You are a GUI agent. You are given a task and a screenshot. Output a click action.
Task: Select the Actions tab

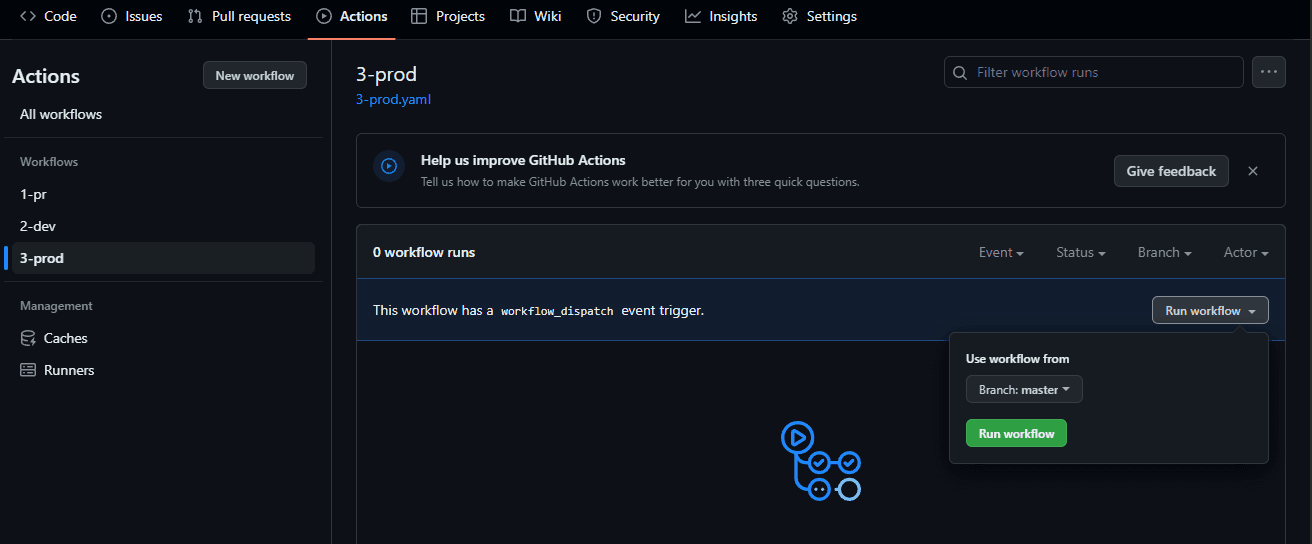pyautogui.click(x=351, y=16)
